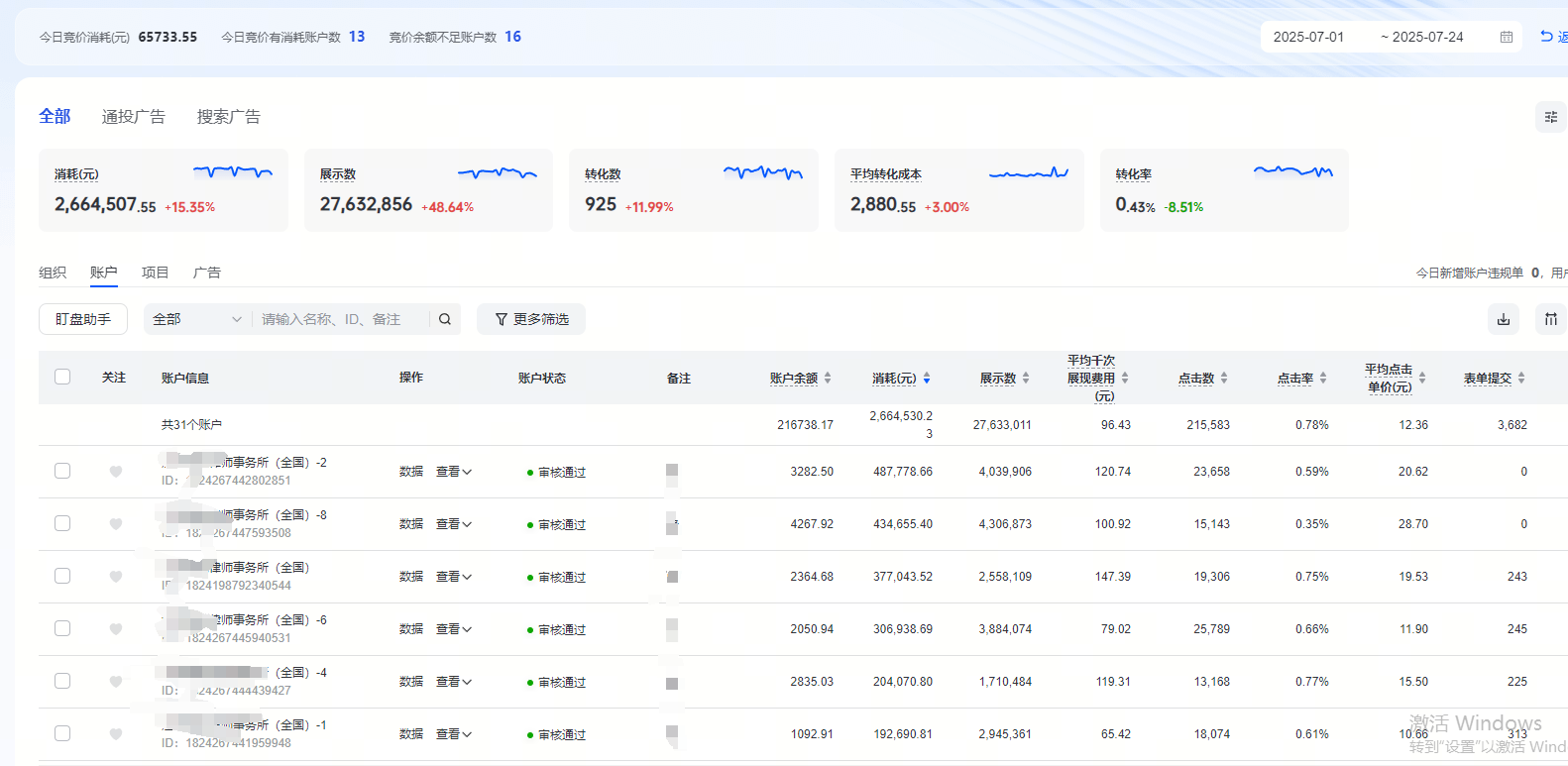Expand 查看 menu for the 204,070.80 row

point(454,682)
